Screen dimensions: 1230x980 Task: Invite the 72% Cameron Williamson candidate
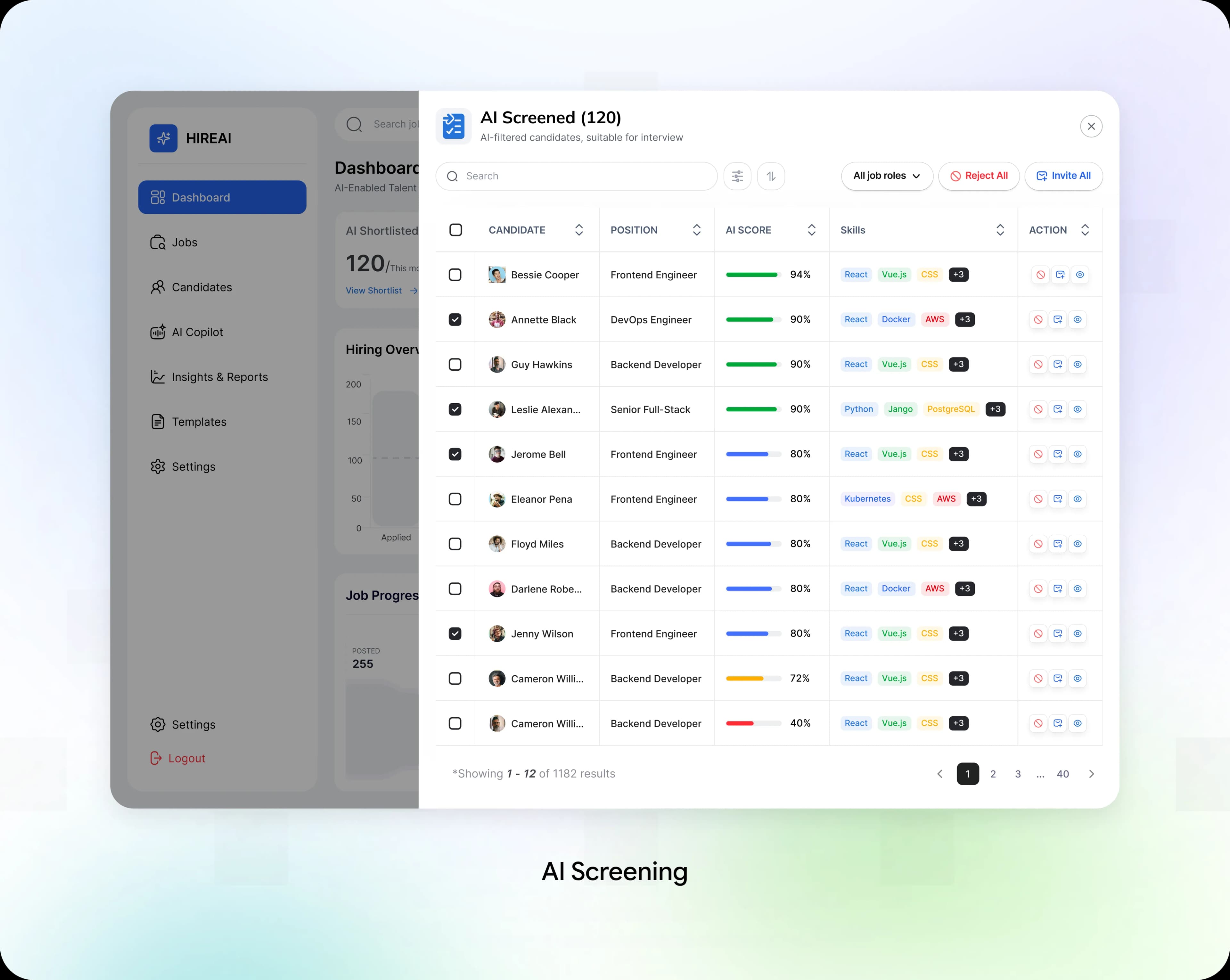pos(1058,678)
